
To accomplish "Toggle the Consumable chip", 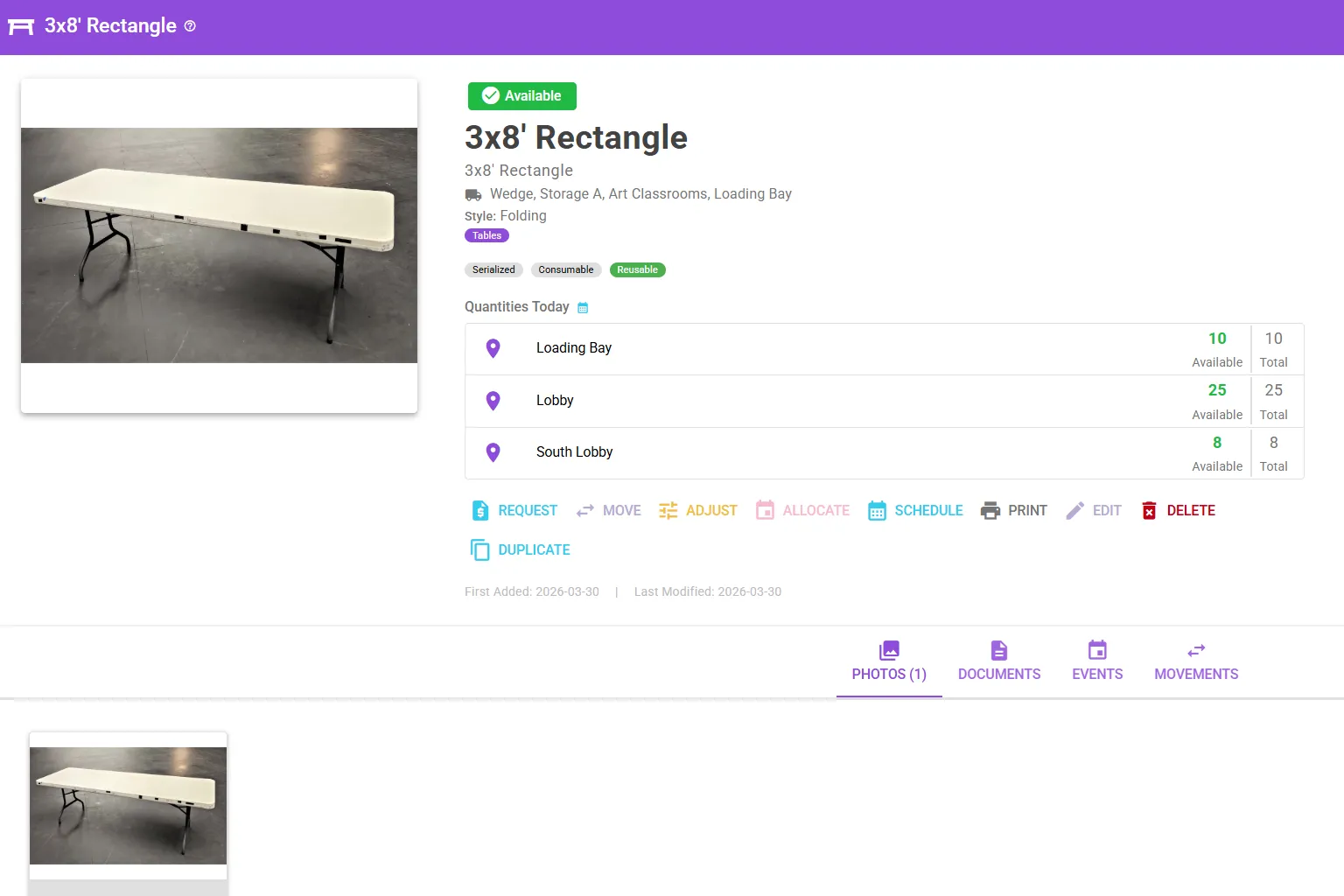I will [565, 270].
